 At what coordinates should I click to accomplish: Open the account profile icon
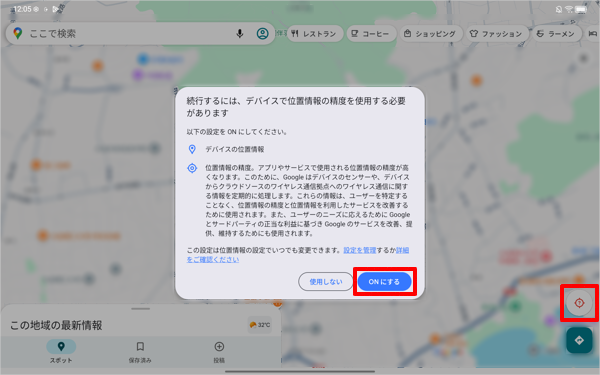click(262, 34)
